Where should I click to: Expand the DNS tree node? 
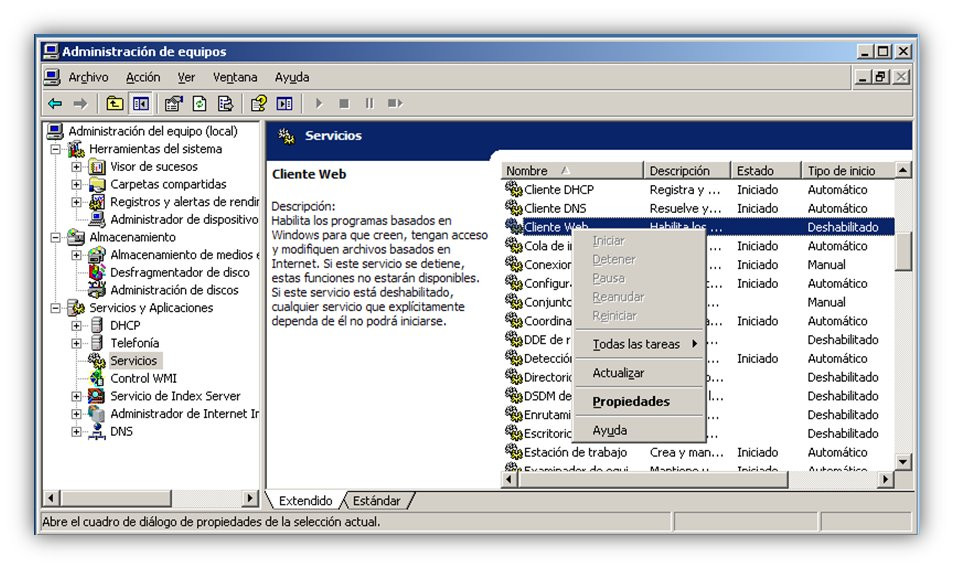point(76,431)
